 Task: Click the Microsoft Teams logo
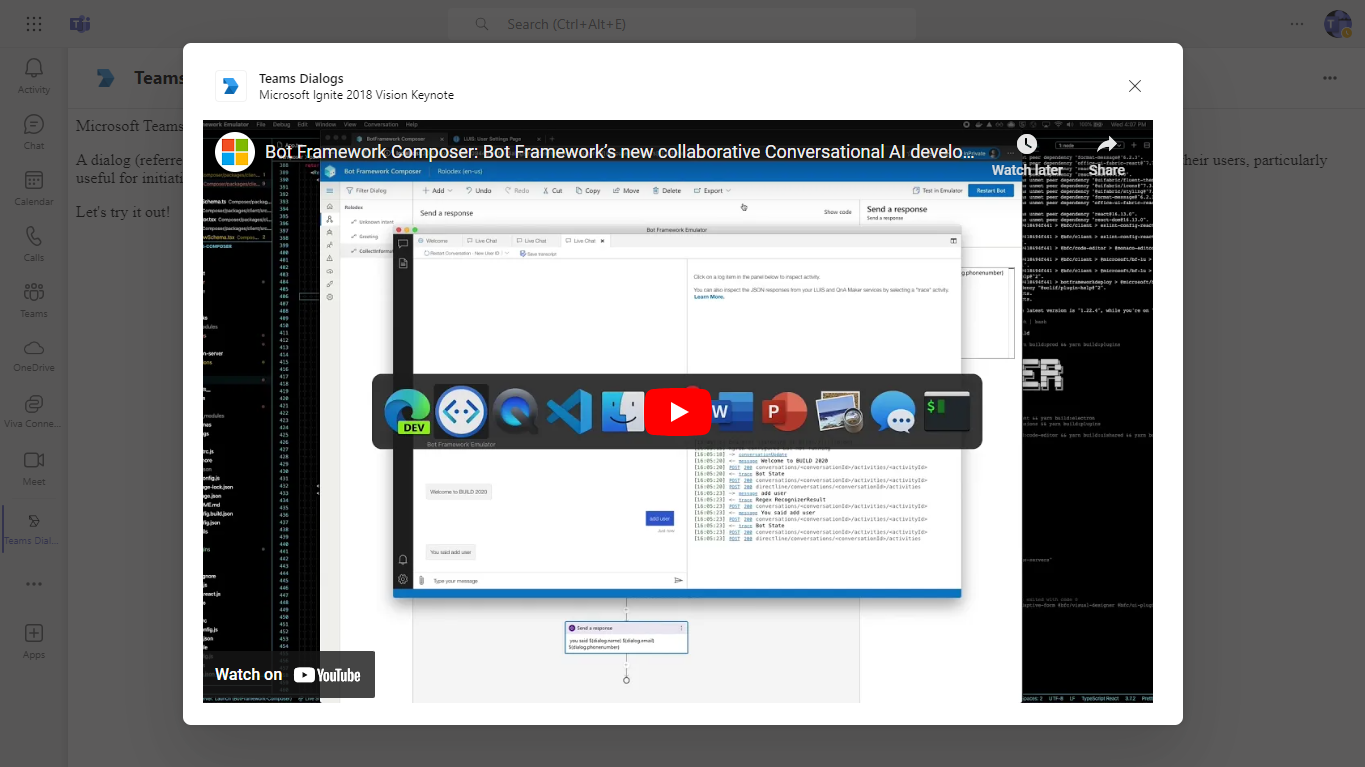point(80,24)
